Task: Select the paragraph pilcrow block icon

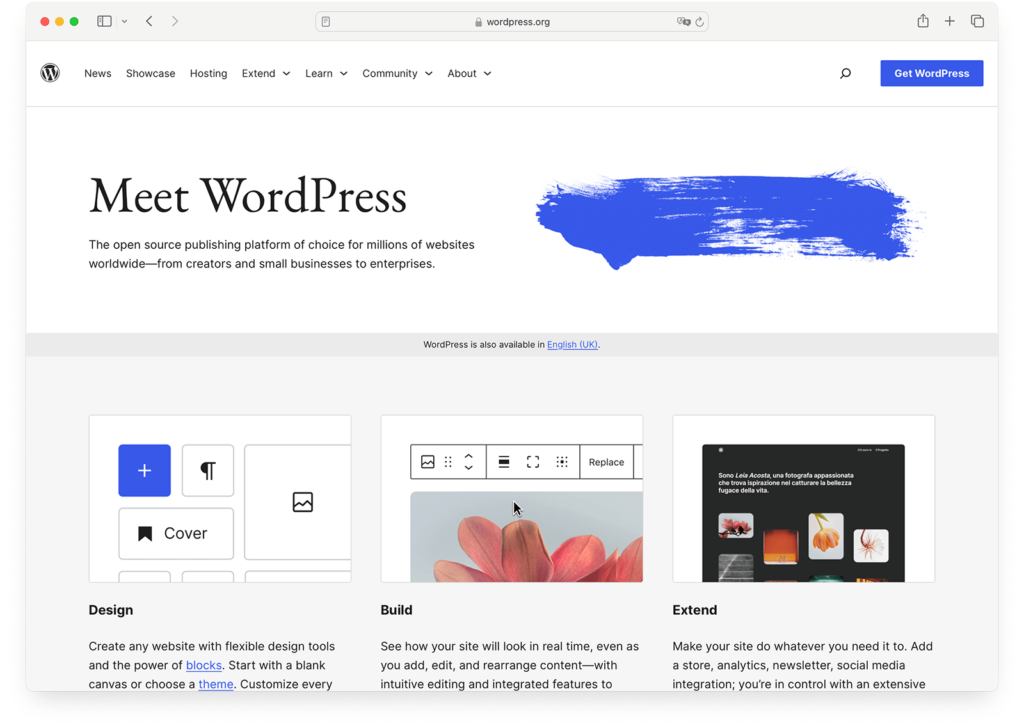Action: click(208, 470)
